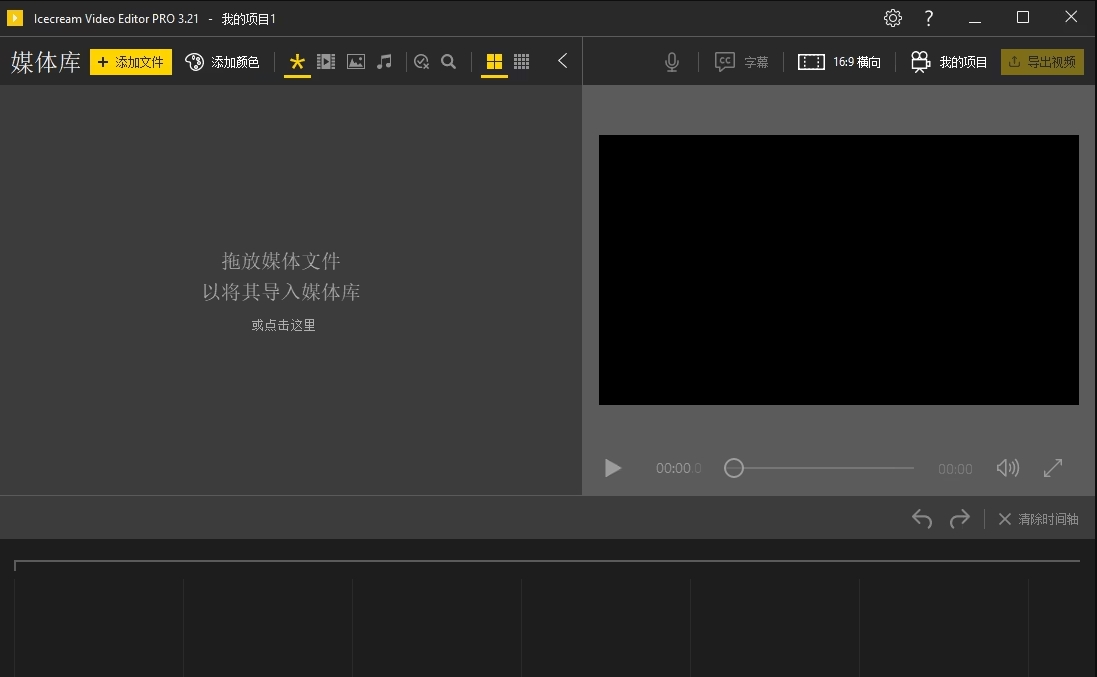Click the 媒体库 panel title
This screenshot has height=677, width=1097.
point(45,62)
